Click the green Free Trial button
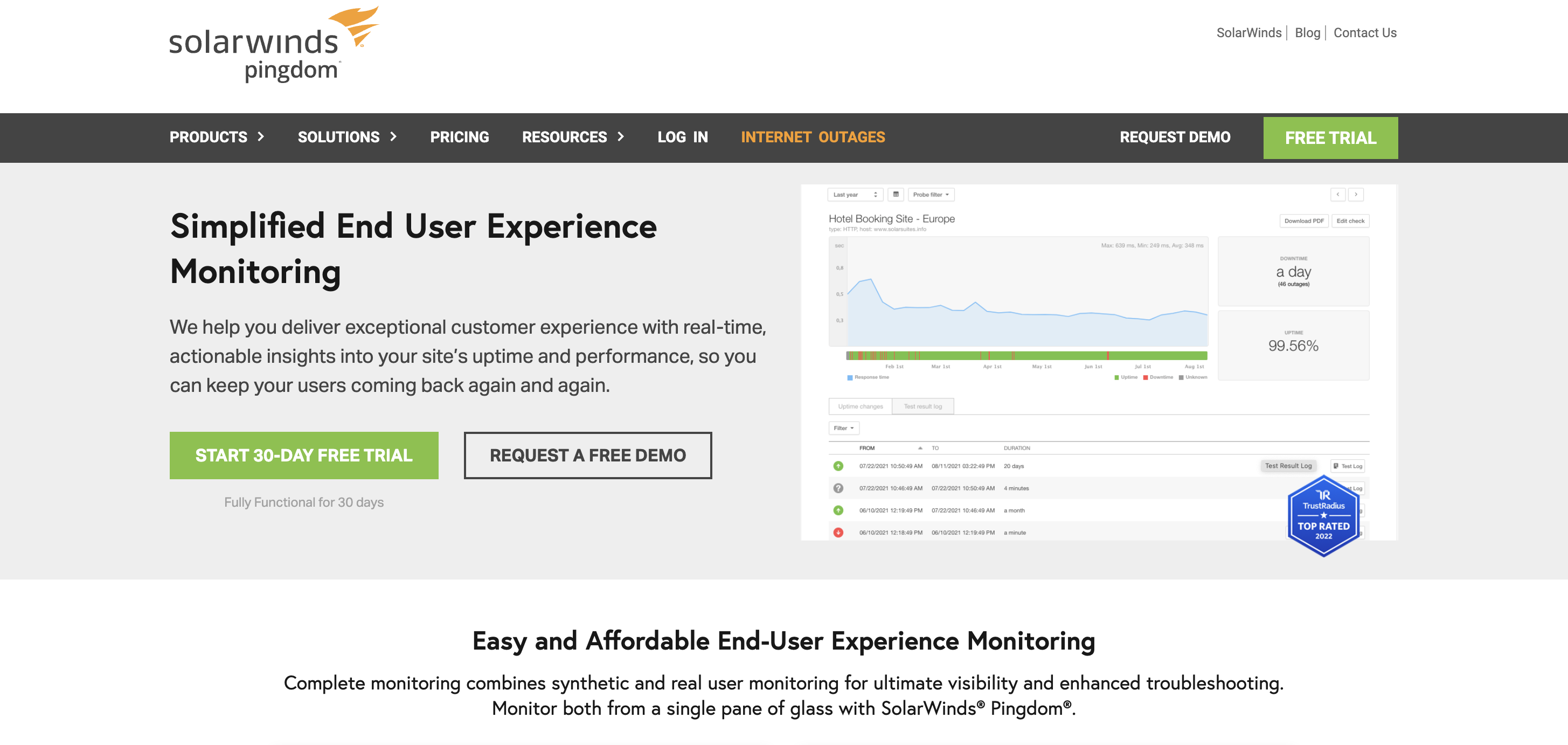The image size is (1568, 745). click(x=1330, y=139)
